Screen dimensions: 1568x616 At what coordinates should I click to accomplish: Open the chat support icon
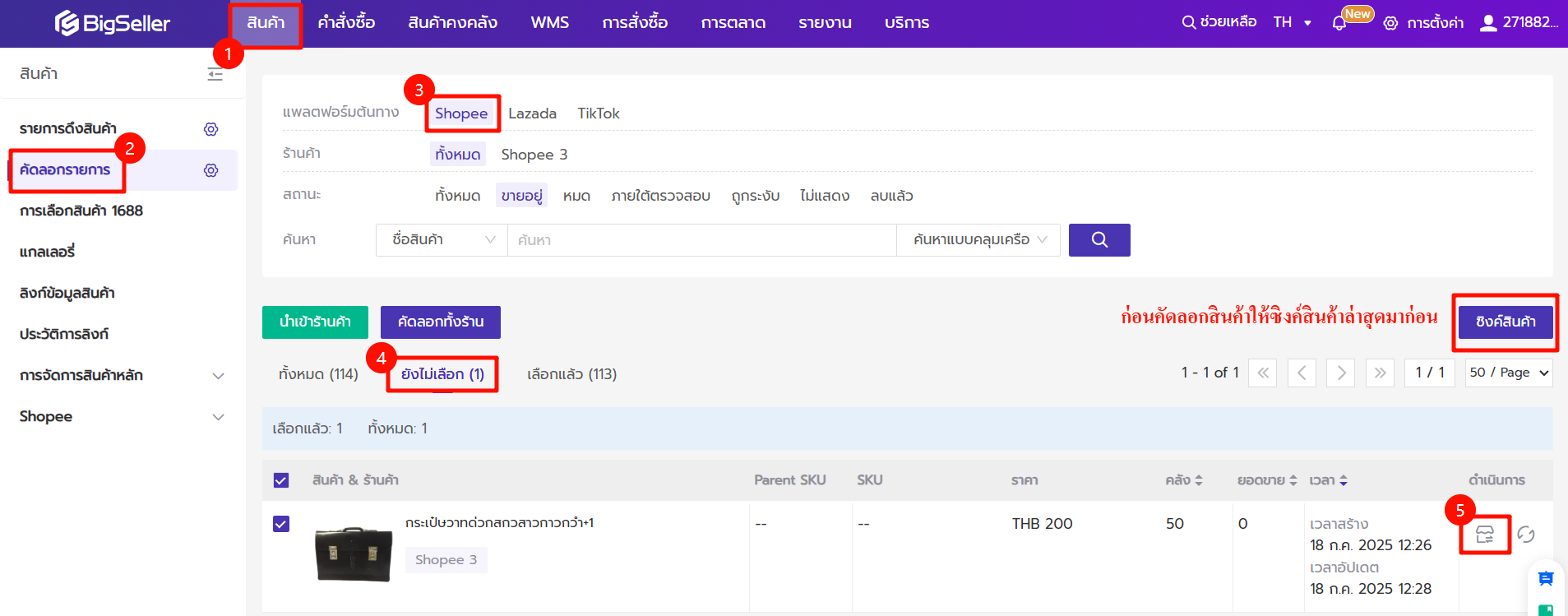pos(1546,579)
